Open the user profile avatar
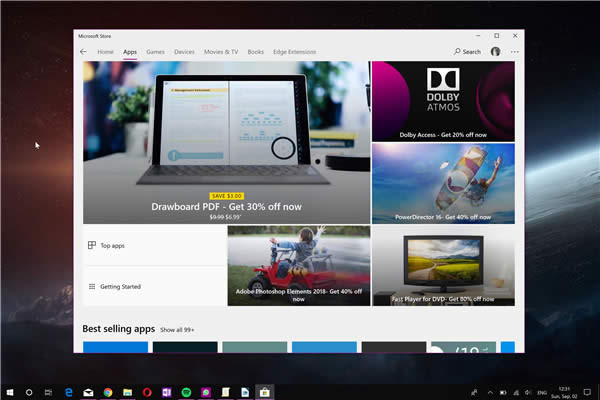The width and height of the screenshot is (600, 400). pyautogui.click(x=495, y=51)
